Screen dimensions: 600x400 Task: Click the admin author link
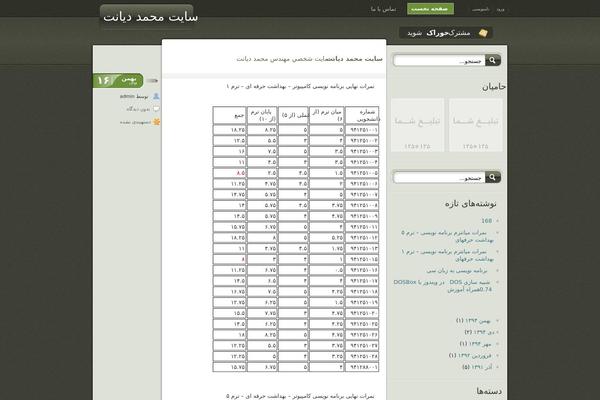click(127, 96)
